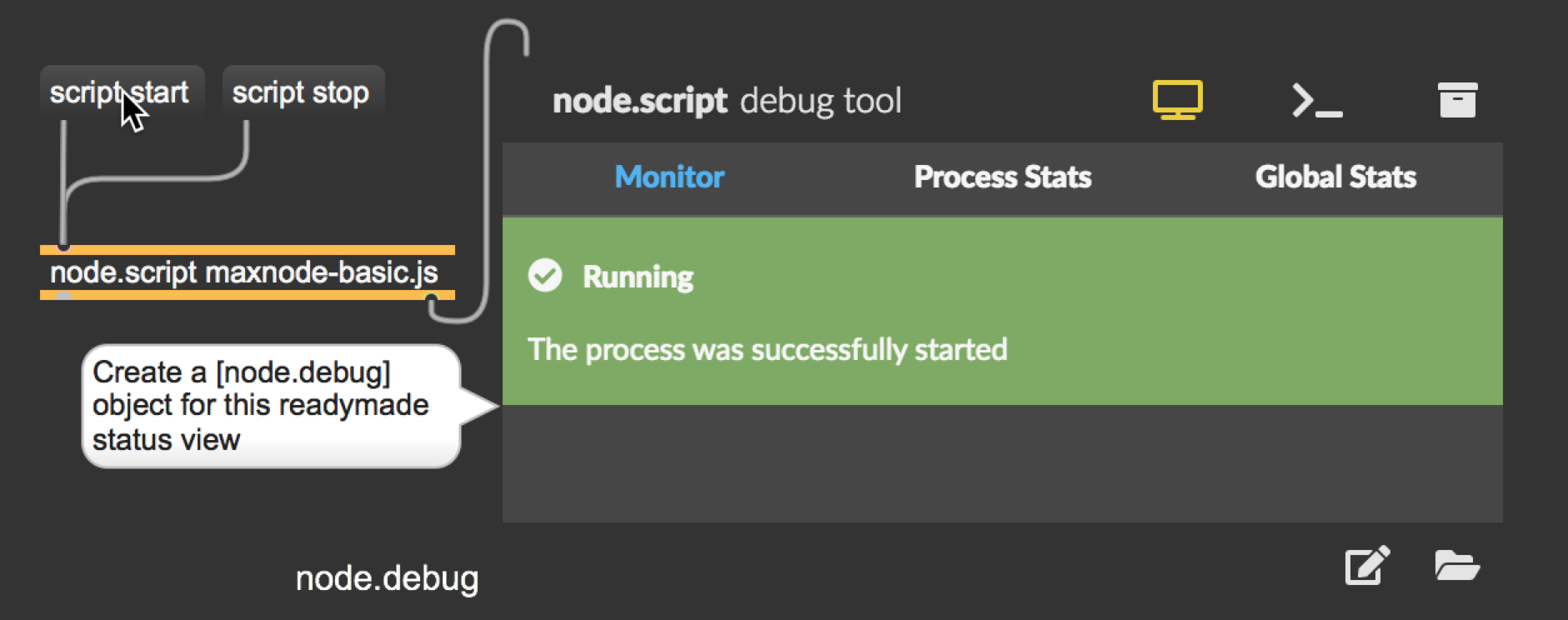The height and width of the screenshot is (620, 1568).
Task: Click the node.script left outlet
Action: (x=63, y=297)
